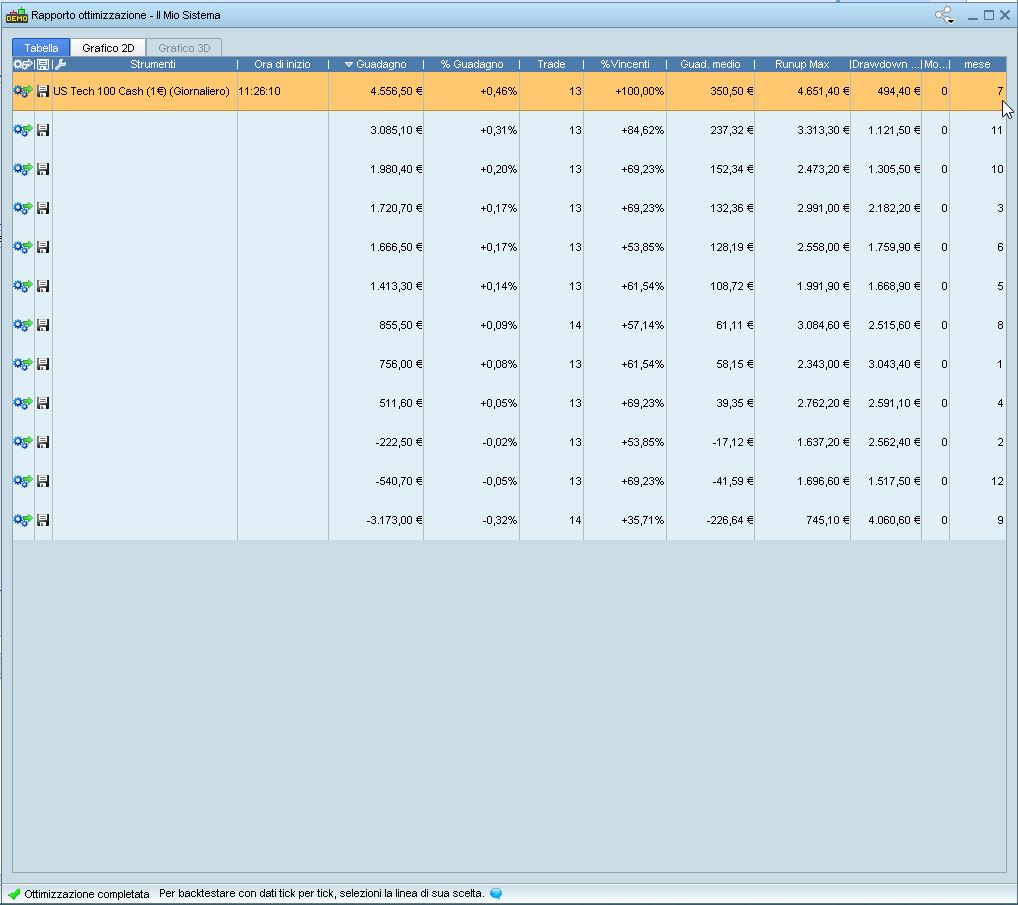Apply parameters icon in the 511,60 € row
This screenshot has width=1018, height=905.
23,403
